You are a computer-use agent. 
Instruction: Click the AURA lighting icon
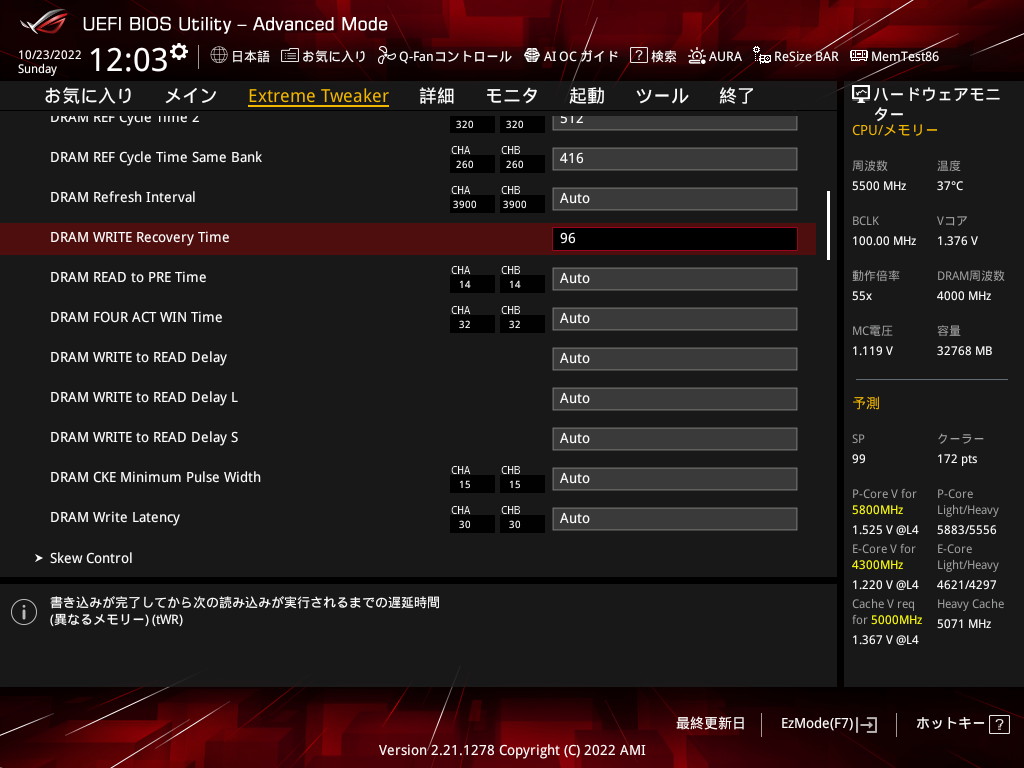tap(696, 56)
